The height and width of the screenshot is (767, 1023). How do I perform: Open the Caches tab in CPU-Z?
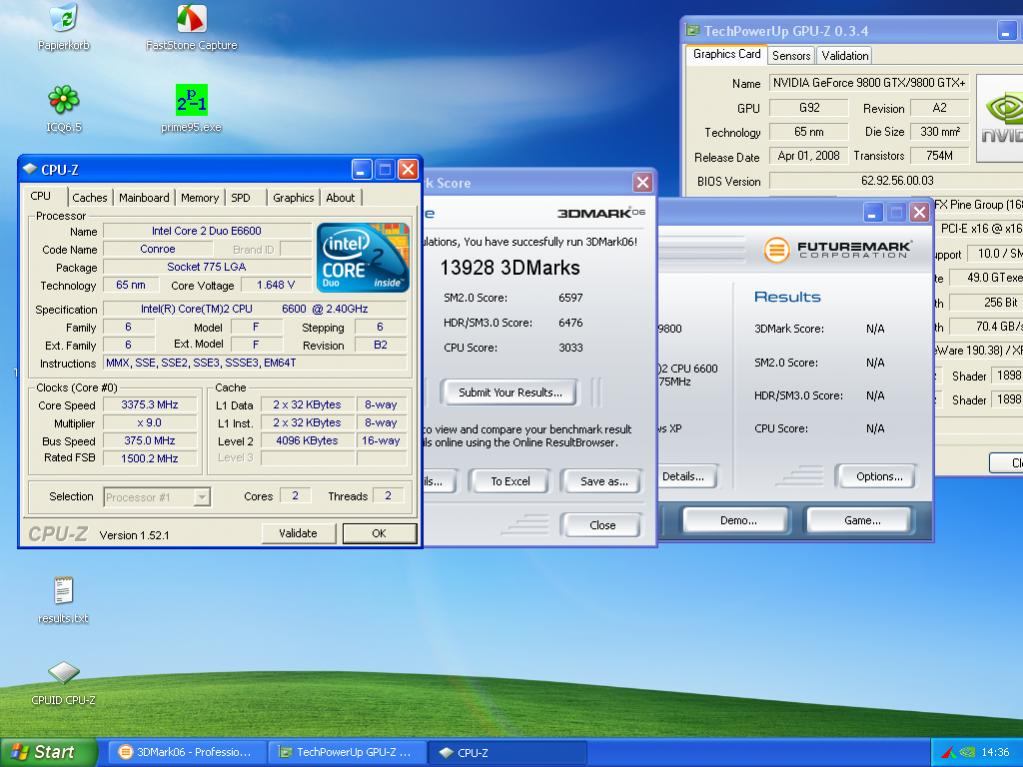[x=89, y=198]
